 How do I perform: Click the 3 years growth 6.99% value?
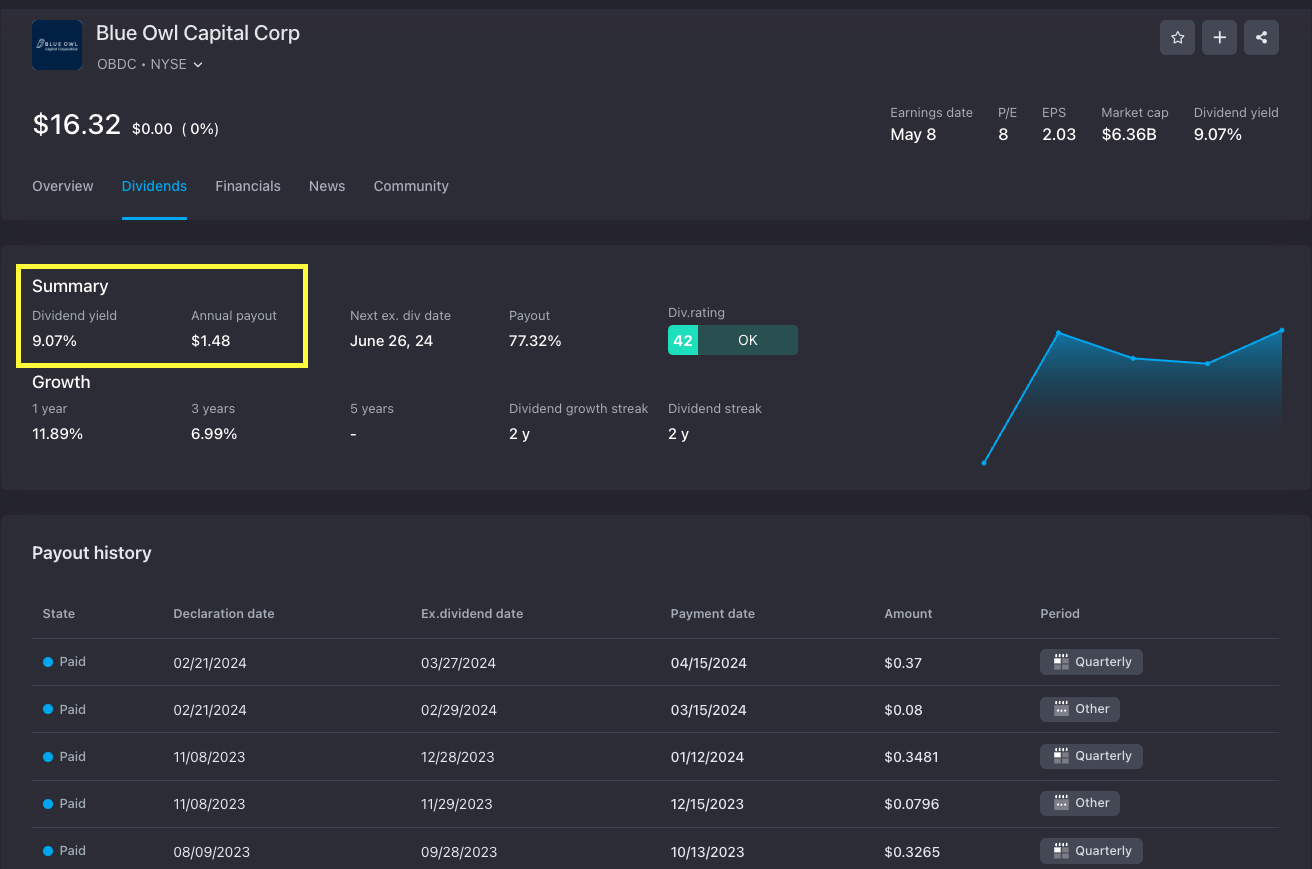click(214, 434)
